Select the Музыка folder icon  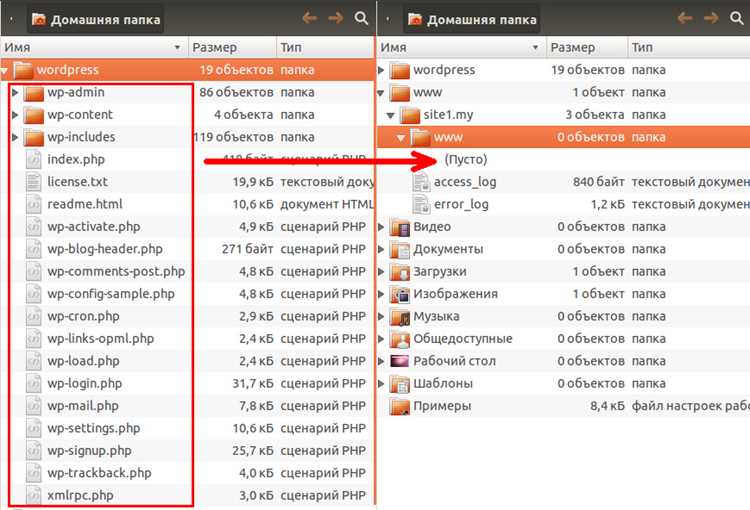coord(400,316)
